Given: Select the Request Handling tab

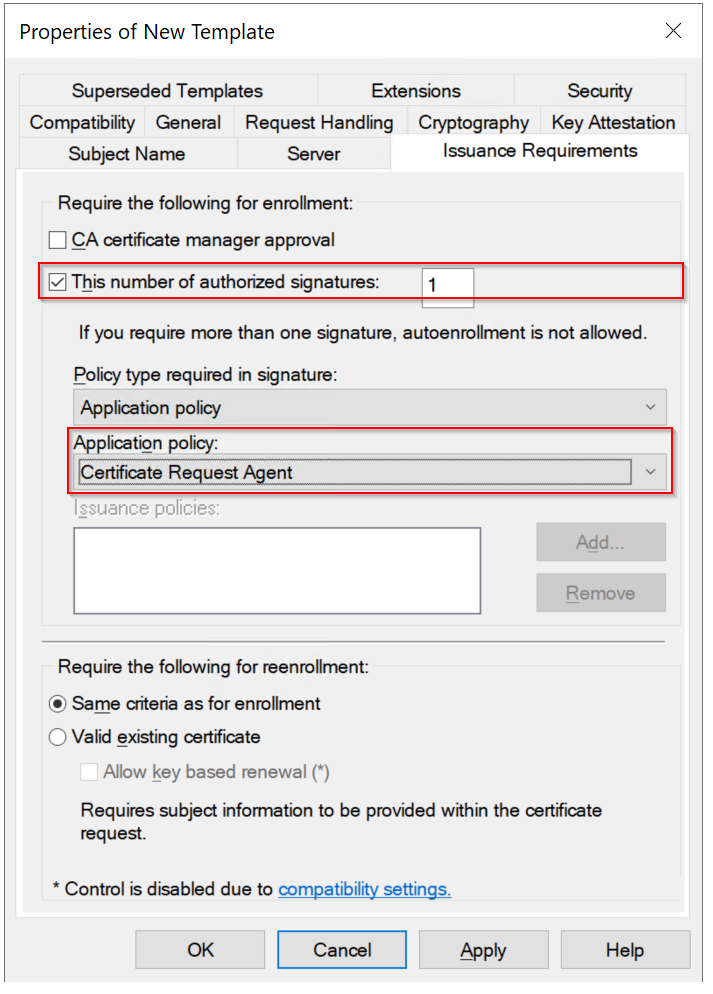Looking at the screenshot, I should (x=319, y=122).
